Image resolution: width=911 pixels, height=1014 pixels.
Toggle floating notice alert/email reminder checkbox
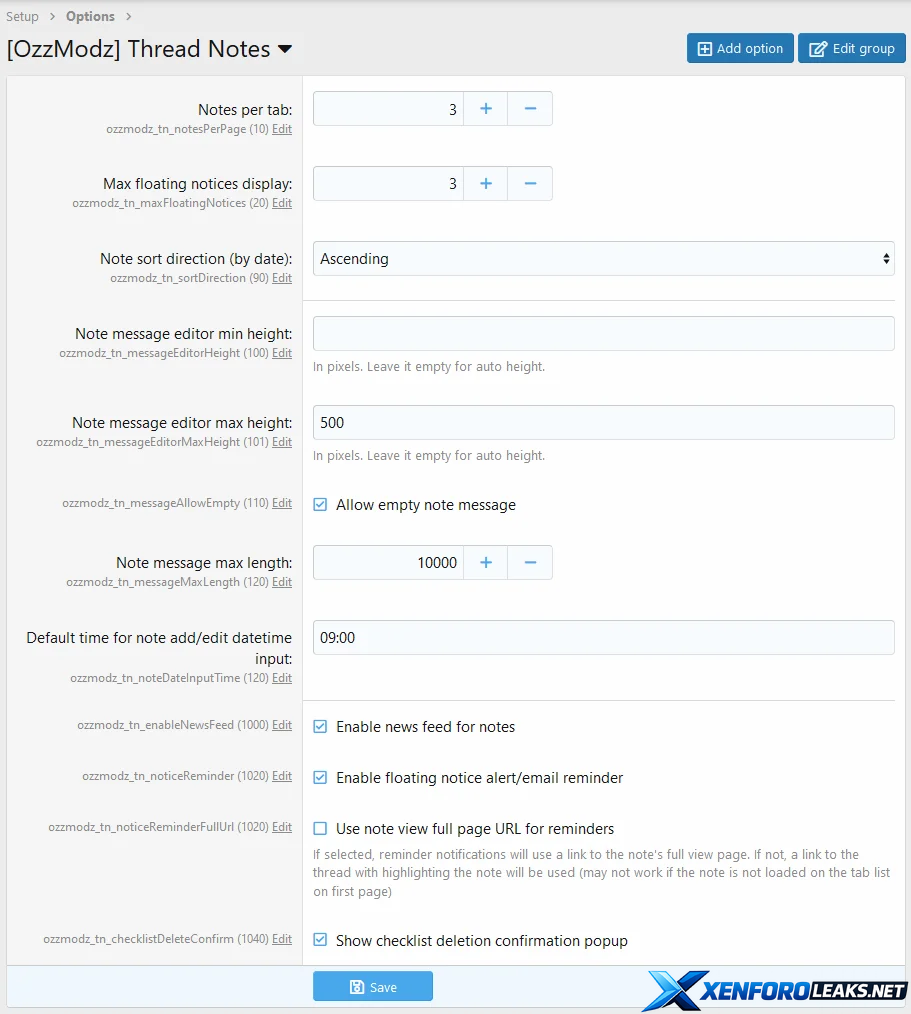pos(320,778)
